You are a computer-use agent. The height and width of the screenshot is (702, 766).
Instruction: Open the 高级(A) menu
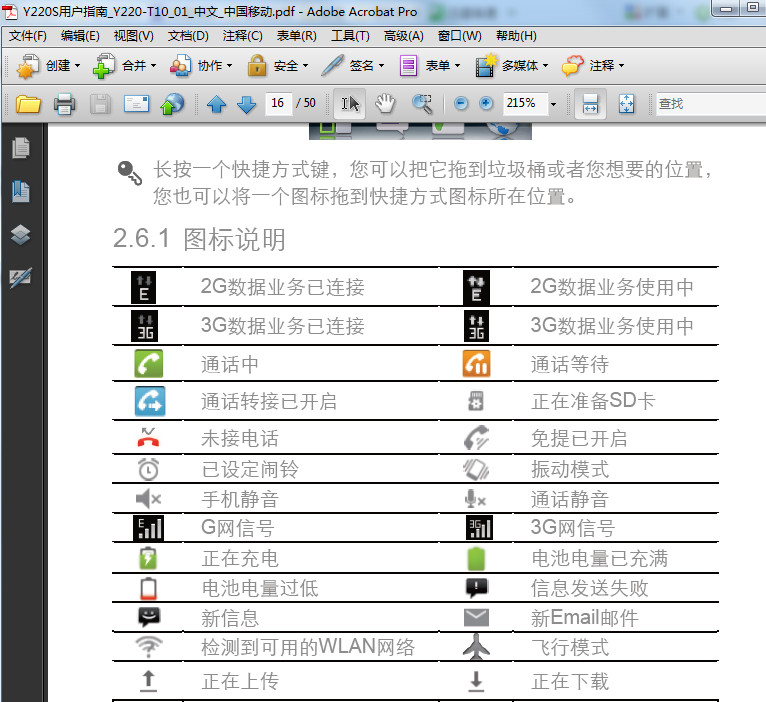click(404, 36)
